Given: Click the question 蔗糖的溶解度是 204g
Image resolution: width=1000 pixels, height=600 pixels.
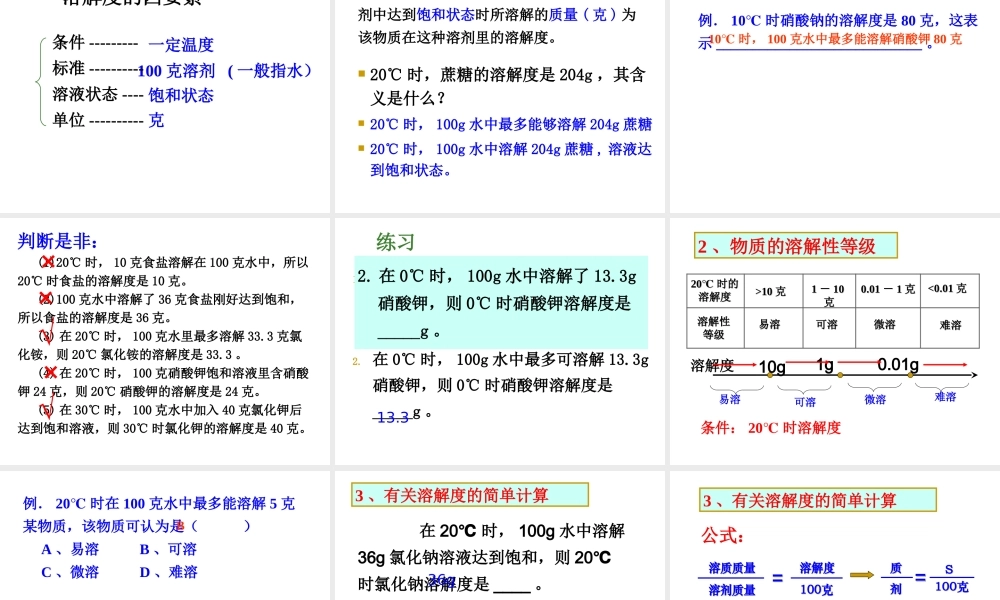Looking at the screenshot, I should click(508, 86).
